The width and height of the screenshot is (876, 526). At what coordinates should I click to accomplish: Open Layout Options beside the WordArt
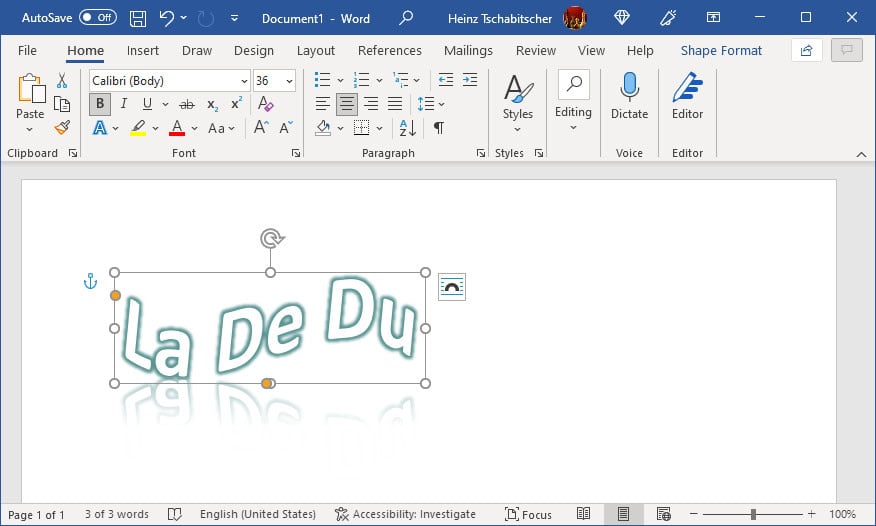tap(452, 287)
